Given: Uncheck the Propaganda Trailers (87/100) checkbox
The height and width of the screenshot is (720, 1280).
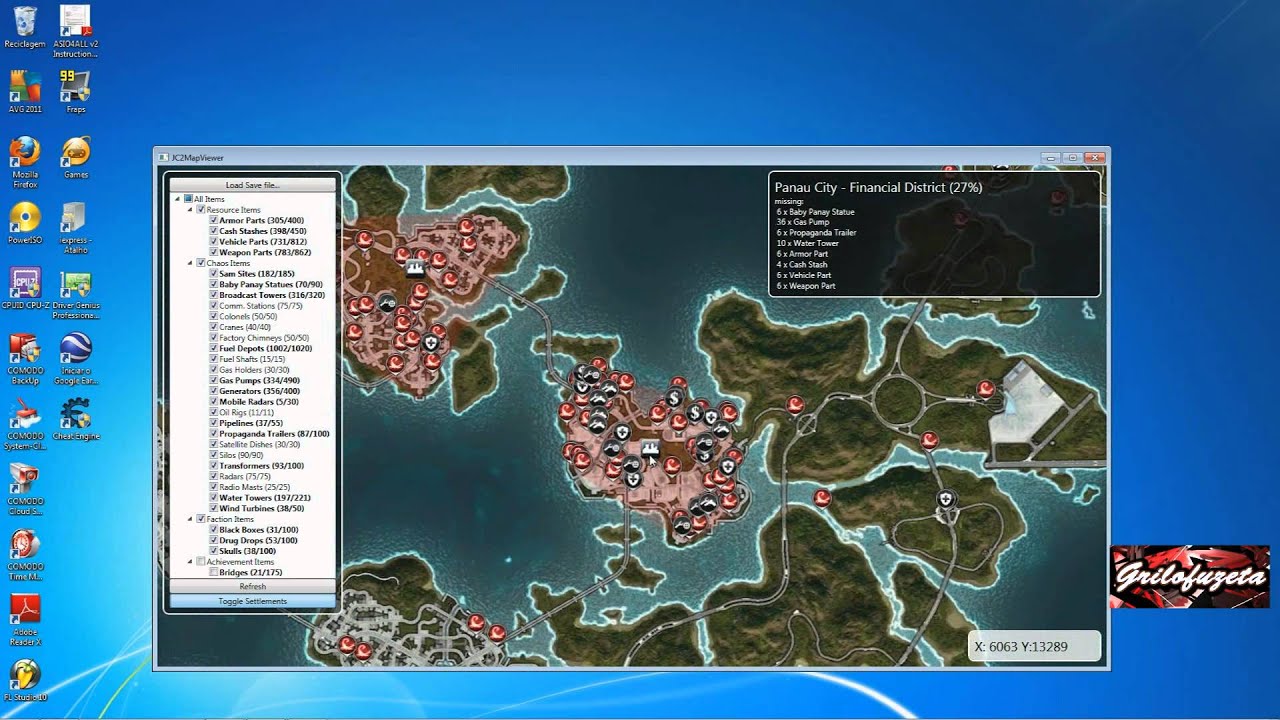Looking at the screenshot, I should click(213, 434).
